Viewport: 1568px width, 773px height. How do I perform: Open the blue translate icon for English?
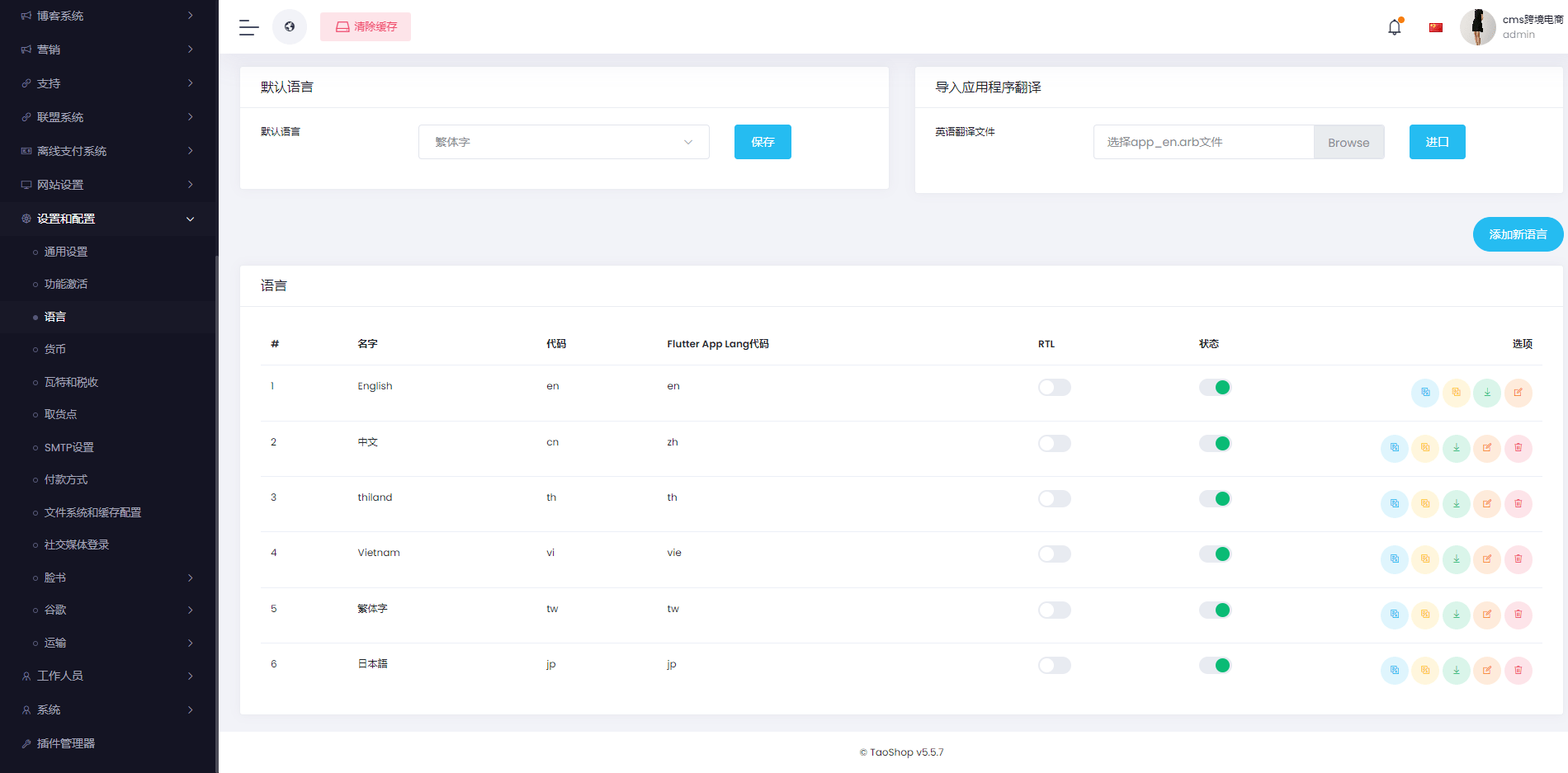point(1424,393)
